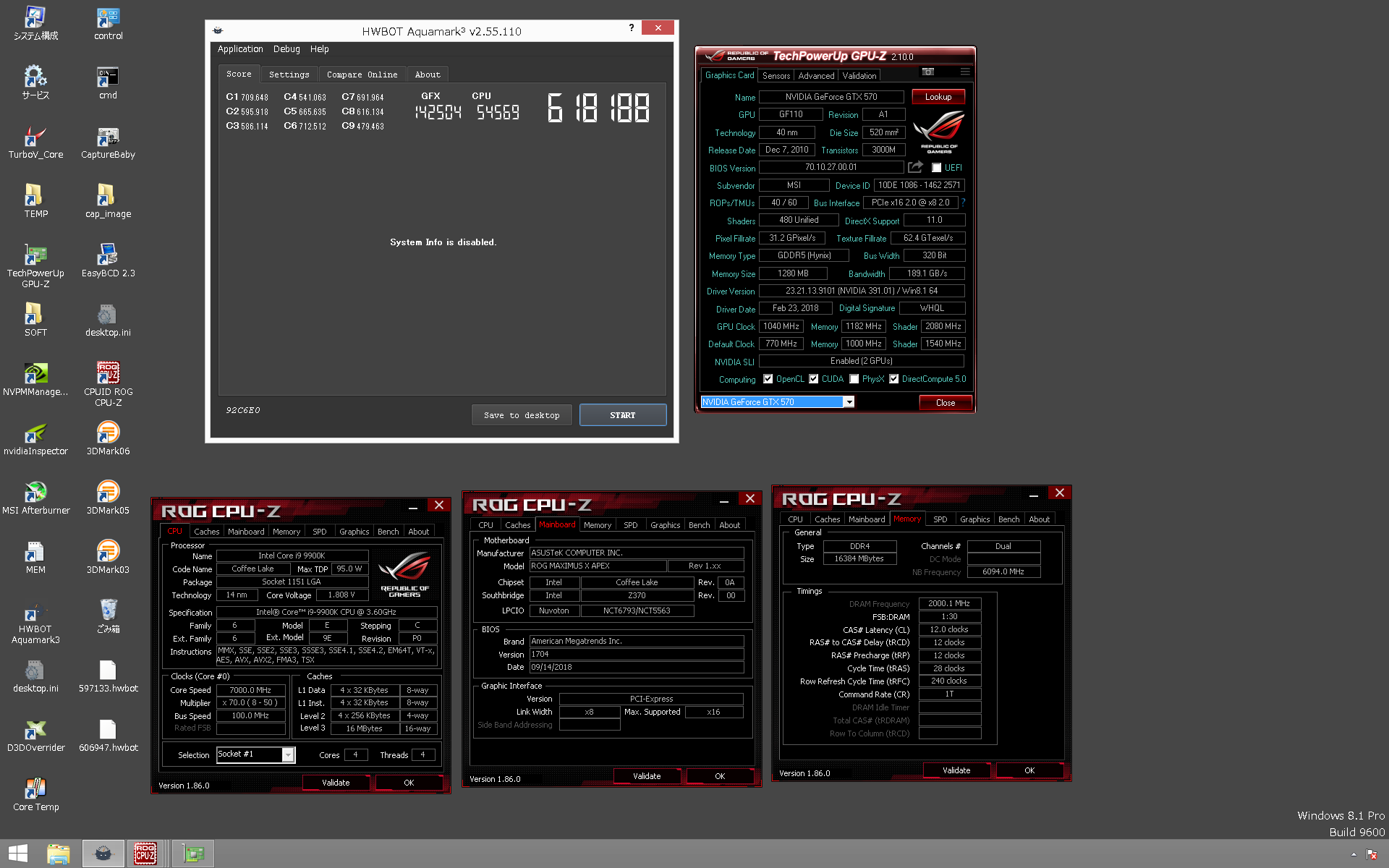Launch 3DMark06 desktop shortcut
Image resolution: width=1389 pixels, height=868 pixels.
point(108,438)
